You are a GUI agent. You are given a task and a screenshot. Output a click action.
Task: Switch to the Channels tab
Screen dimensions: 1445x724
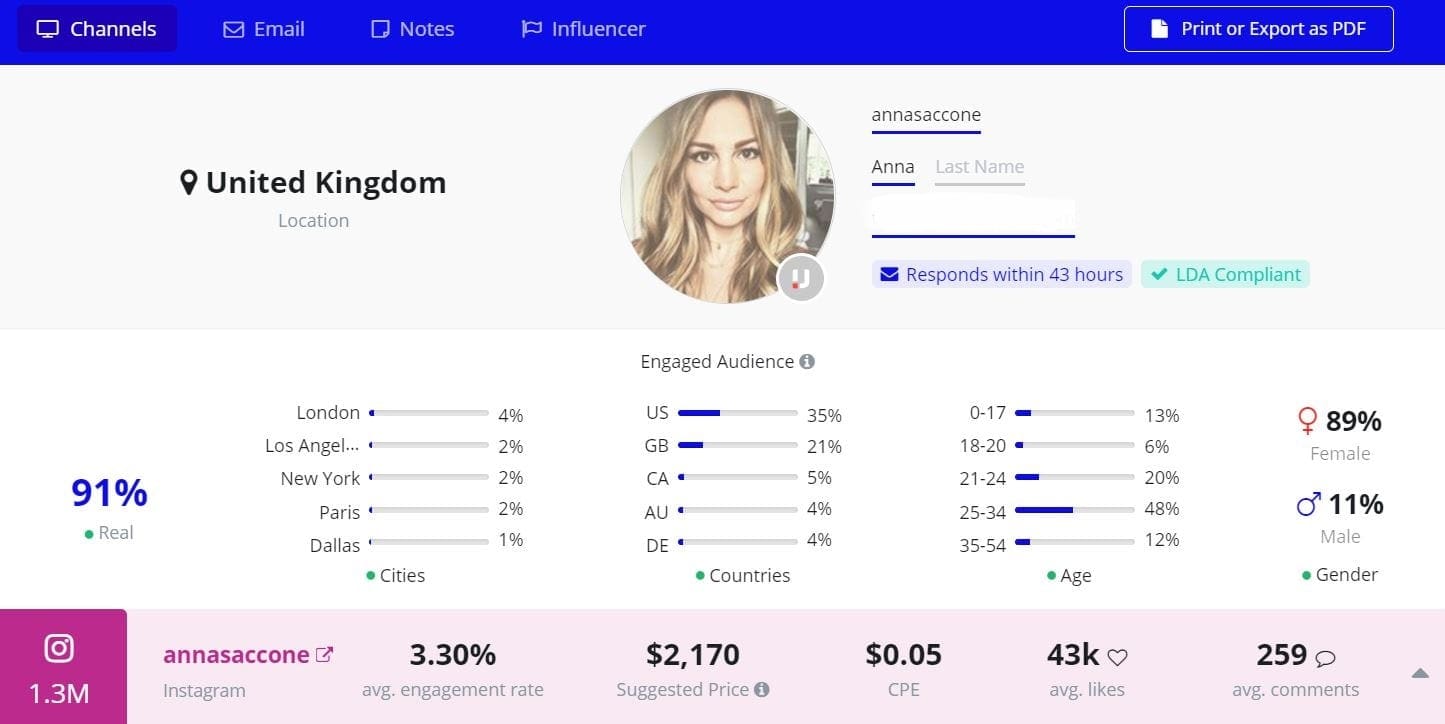[x=97, y=29]
